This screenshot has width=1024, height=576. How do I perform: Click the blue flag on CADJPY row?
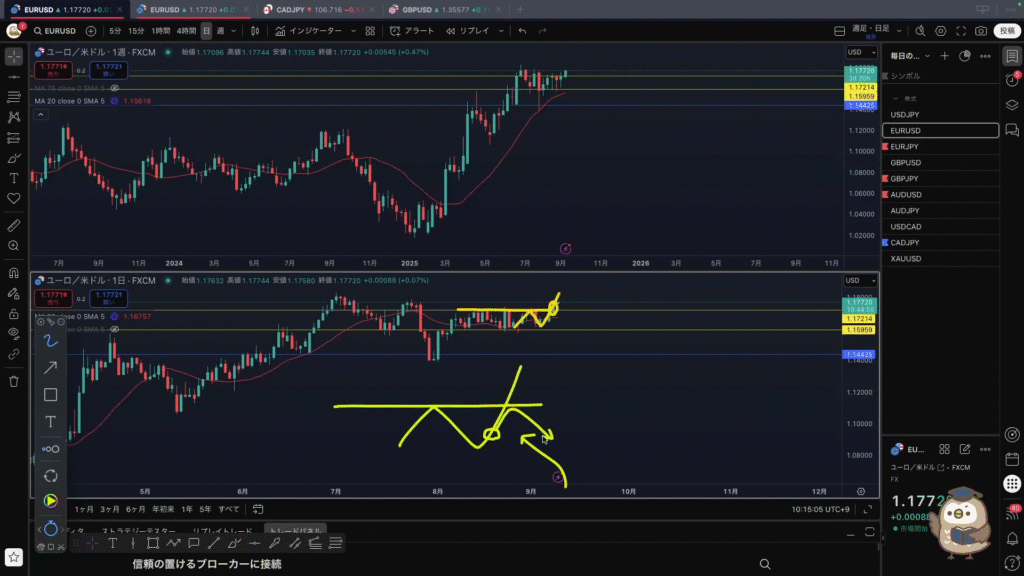tap(886, 242)
